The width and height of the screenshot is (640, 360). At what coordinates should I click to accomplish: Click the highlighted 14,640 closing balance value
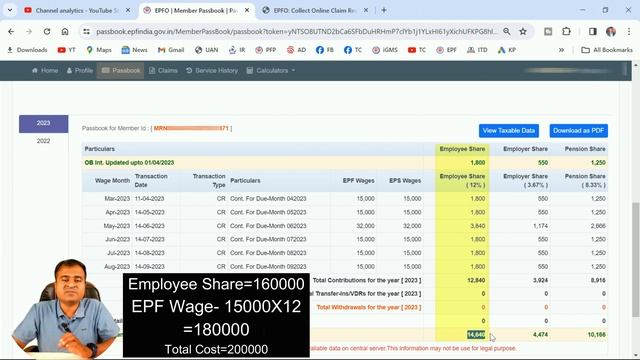point(476,335)
